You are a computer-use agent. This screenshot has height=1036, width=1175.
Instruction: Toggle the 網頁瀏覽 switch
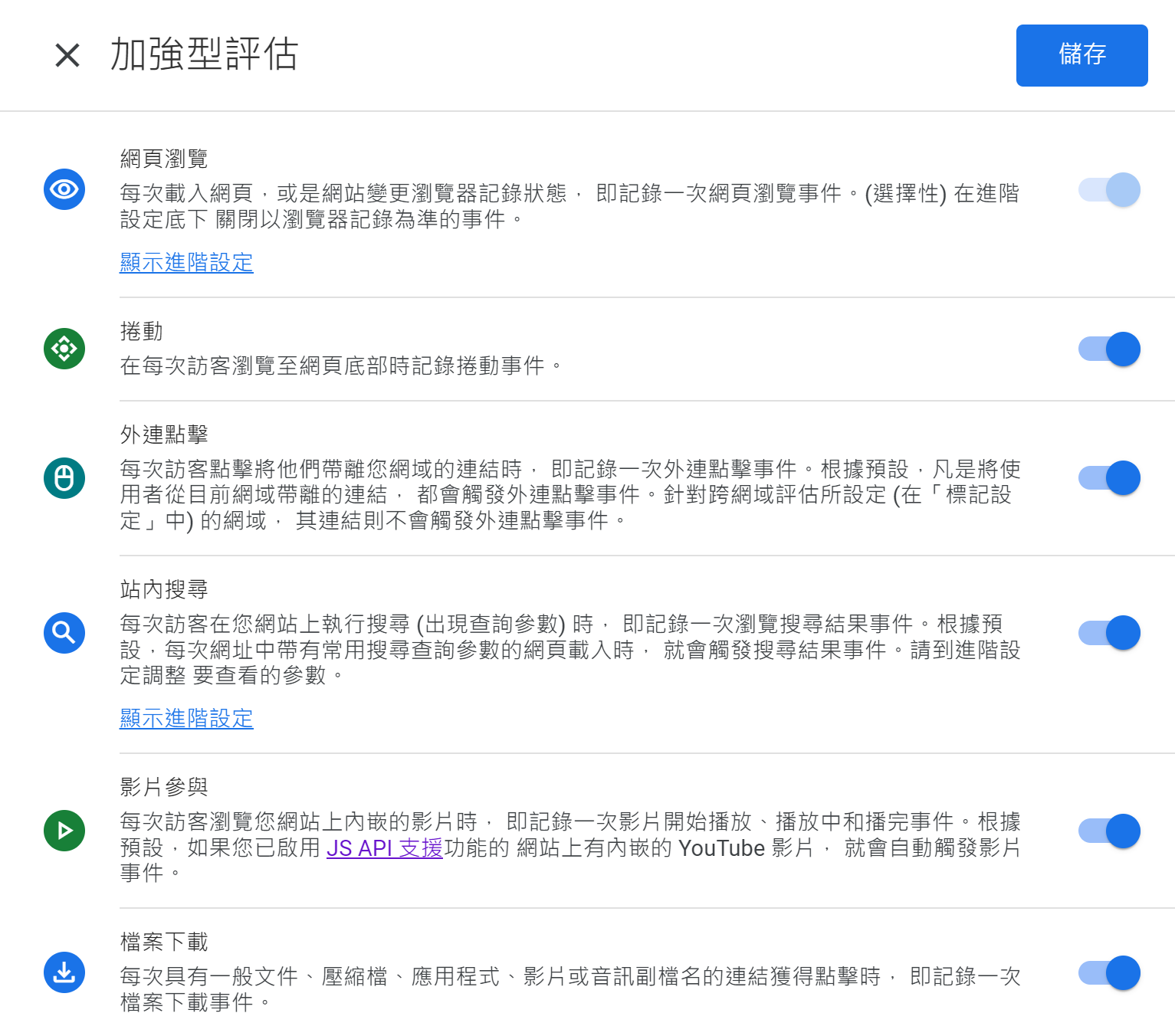coord(1109,189)
